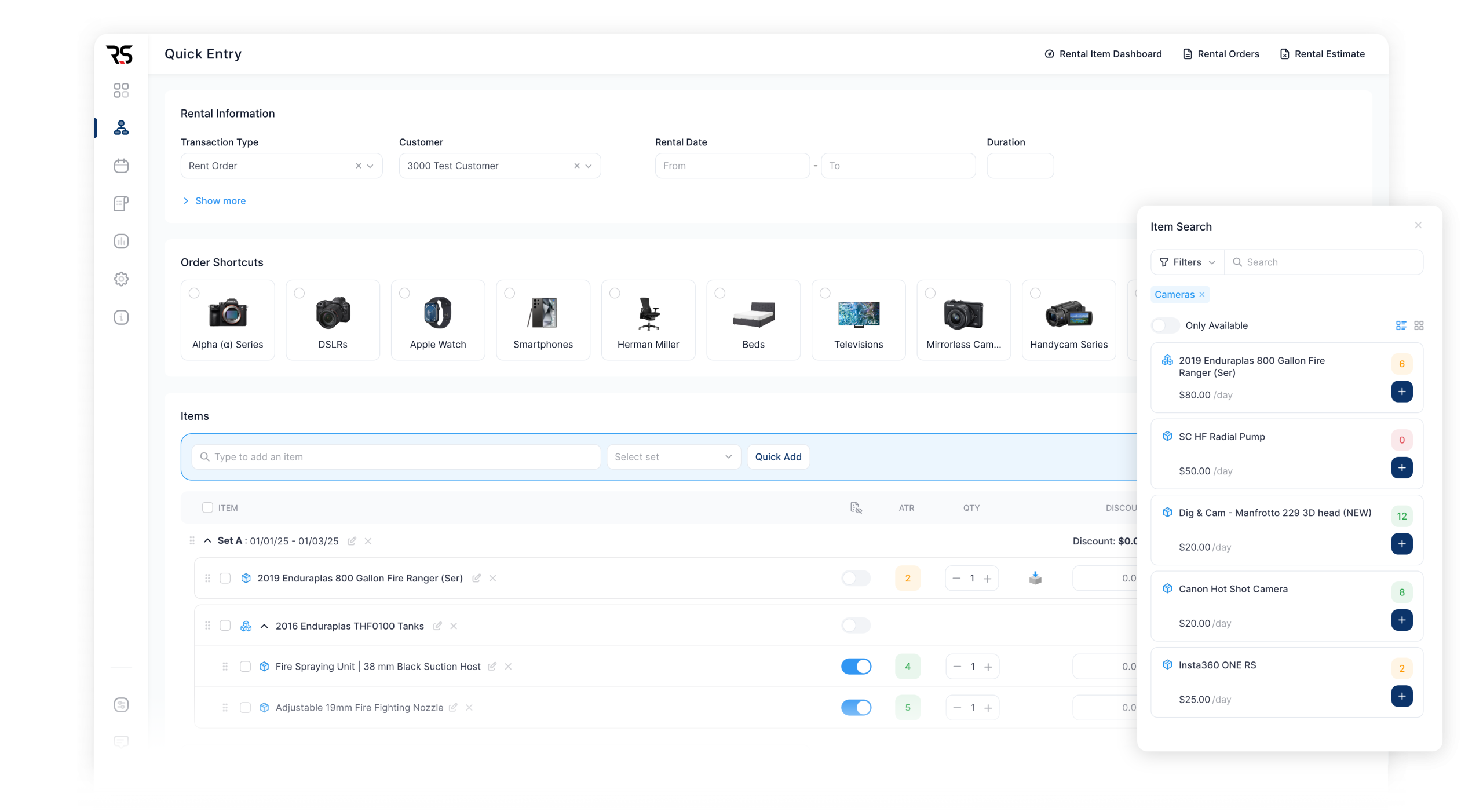This screenshot has height=812, width=1483.
Task: Add Insta360 ONE RS item
Action: coord(1402,696)
